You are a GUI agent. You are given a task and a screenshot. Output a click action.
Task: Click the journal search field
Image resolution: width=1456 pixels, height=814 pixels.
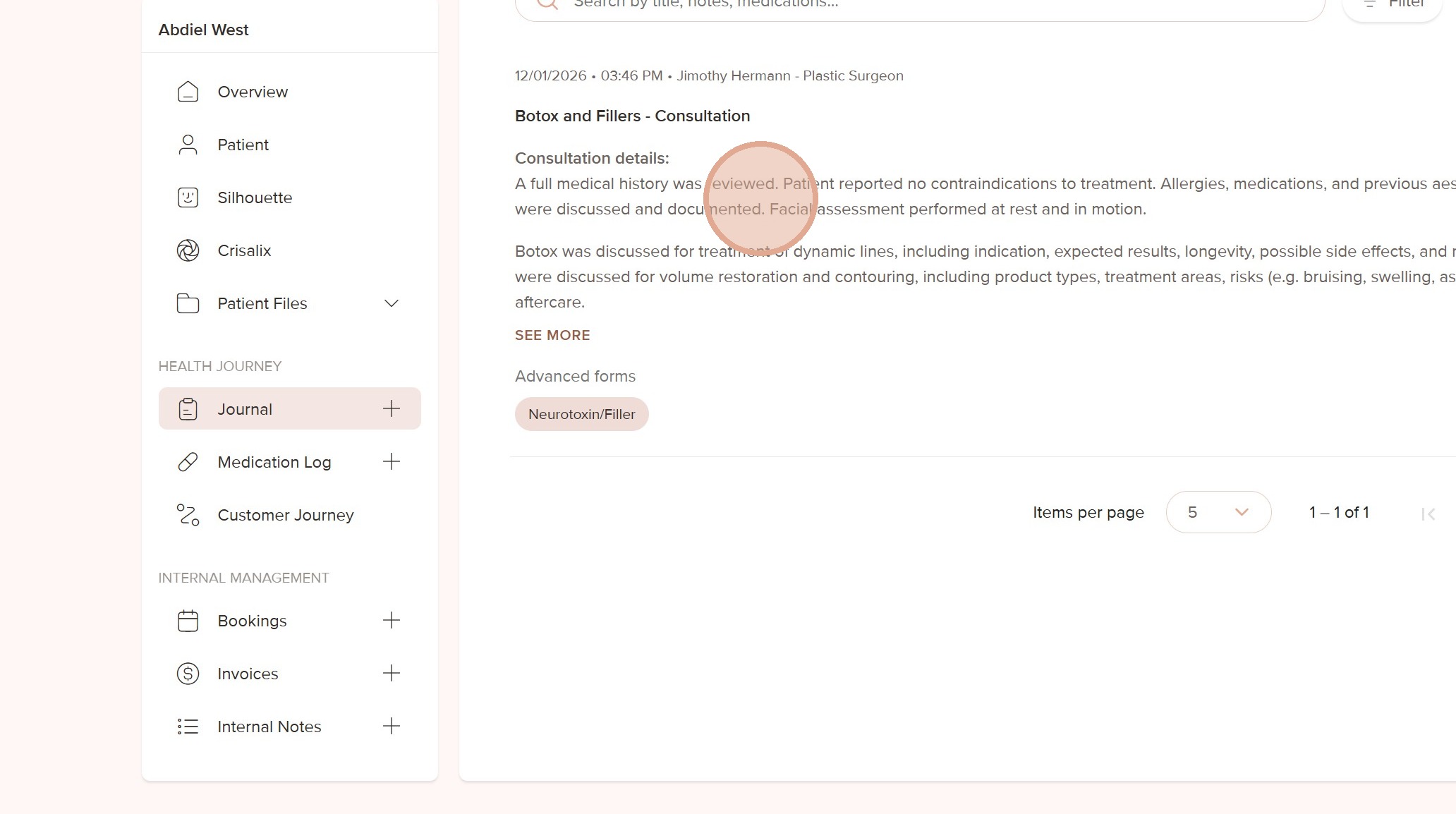coord(917,6)
